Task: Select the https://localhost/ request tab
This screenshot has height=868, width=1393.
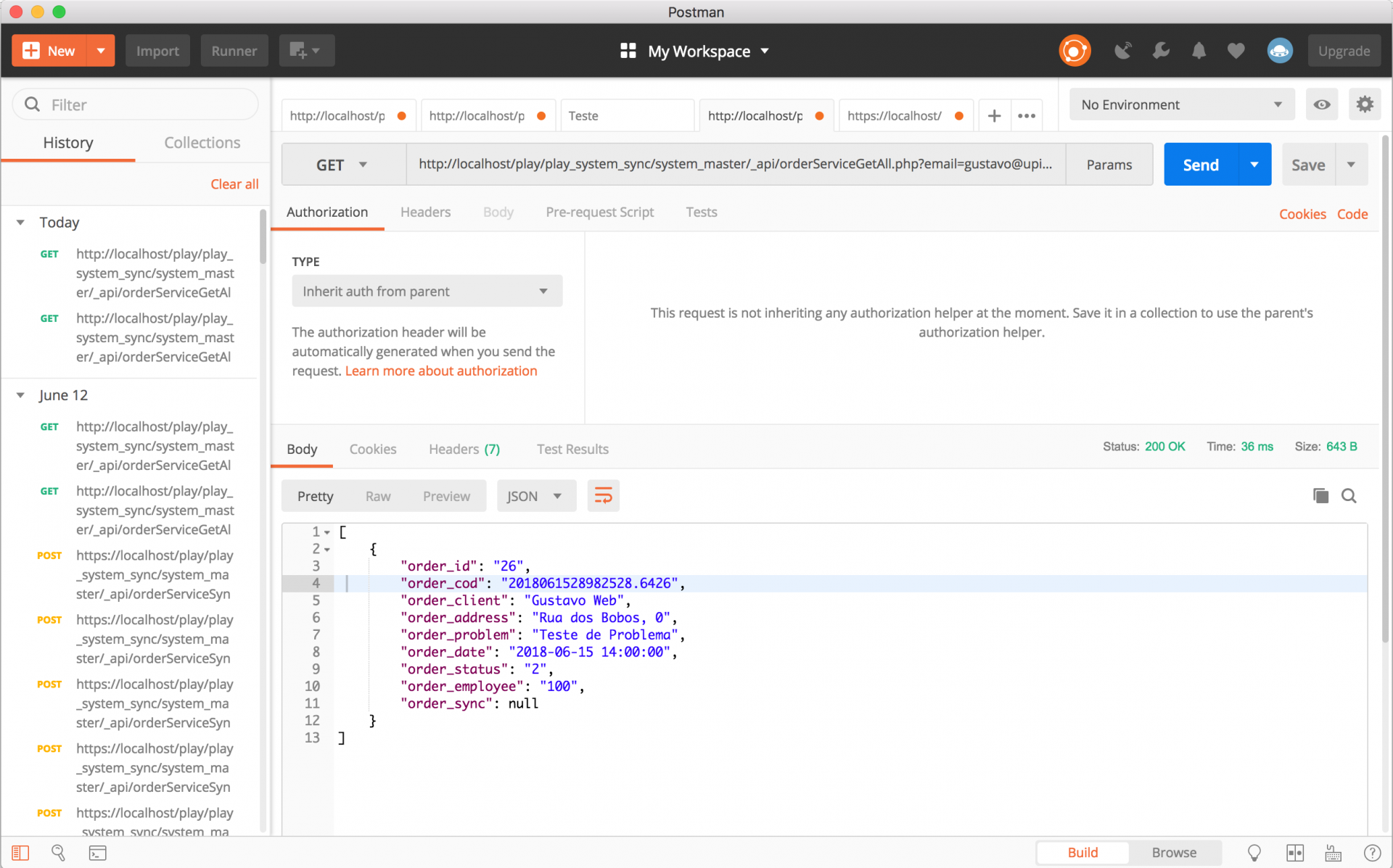Action: [x=906, y=116]
